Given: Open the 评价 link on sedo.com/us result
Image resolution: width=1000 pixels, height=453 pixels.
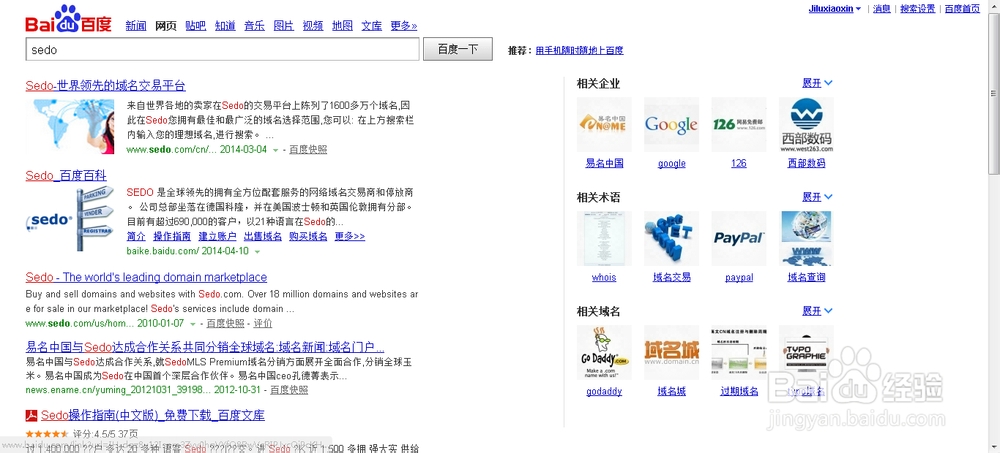Looking at the screenshot, I should click(263, 323).
